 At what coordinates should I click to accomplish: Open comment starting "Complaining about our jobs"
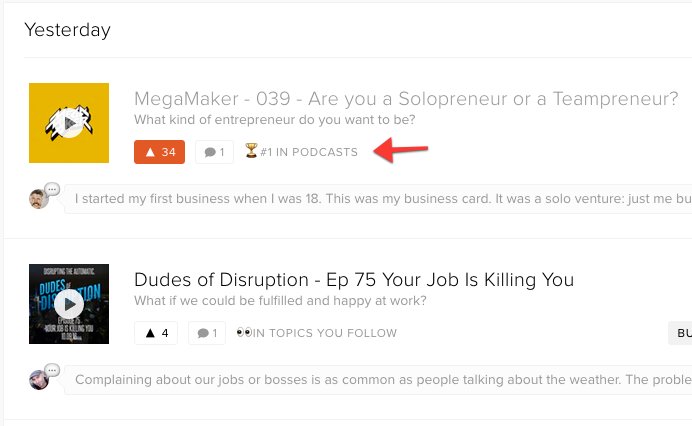click(380, 380)
